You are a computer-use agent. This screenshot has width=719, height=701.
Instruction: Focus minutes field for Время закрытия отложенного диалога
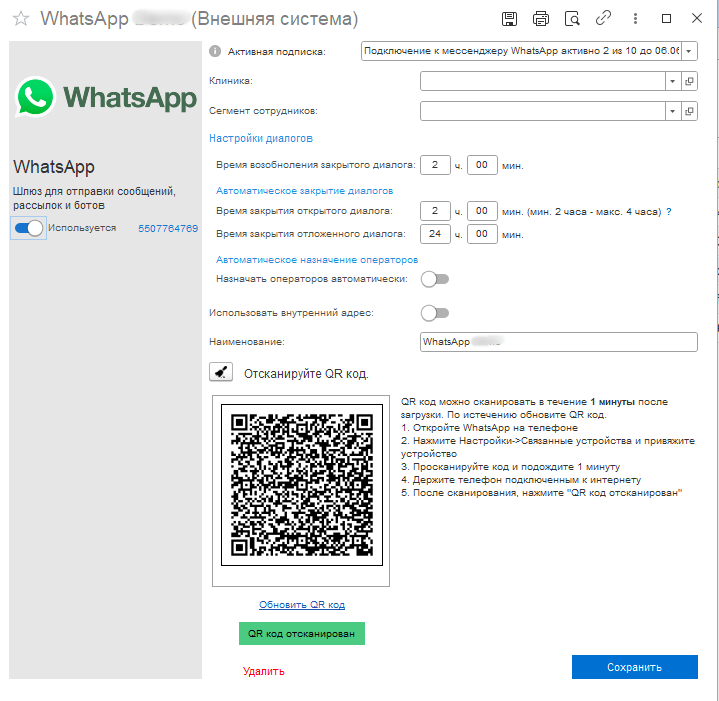coord(482,234)
